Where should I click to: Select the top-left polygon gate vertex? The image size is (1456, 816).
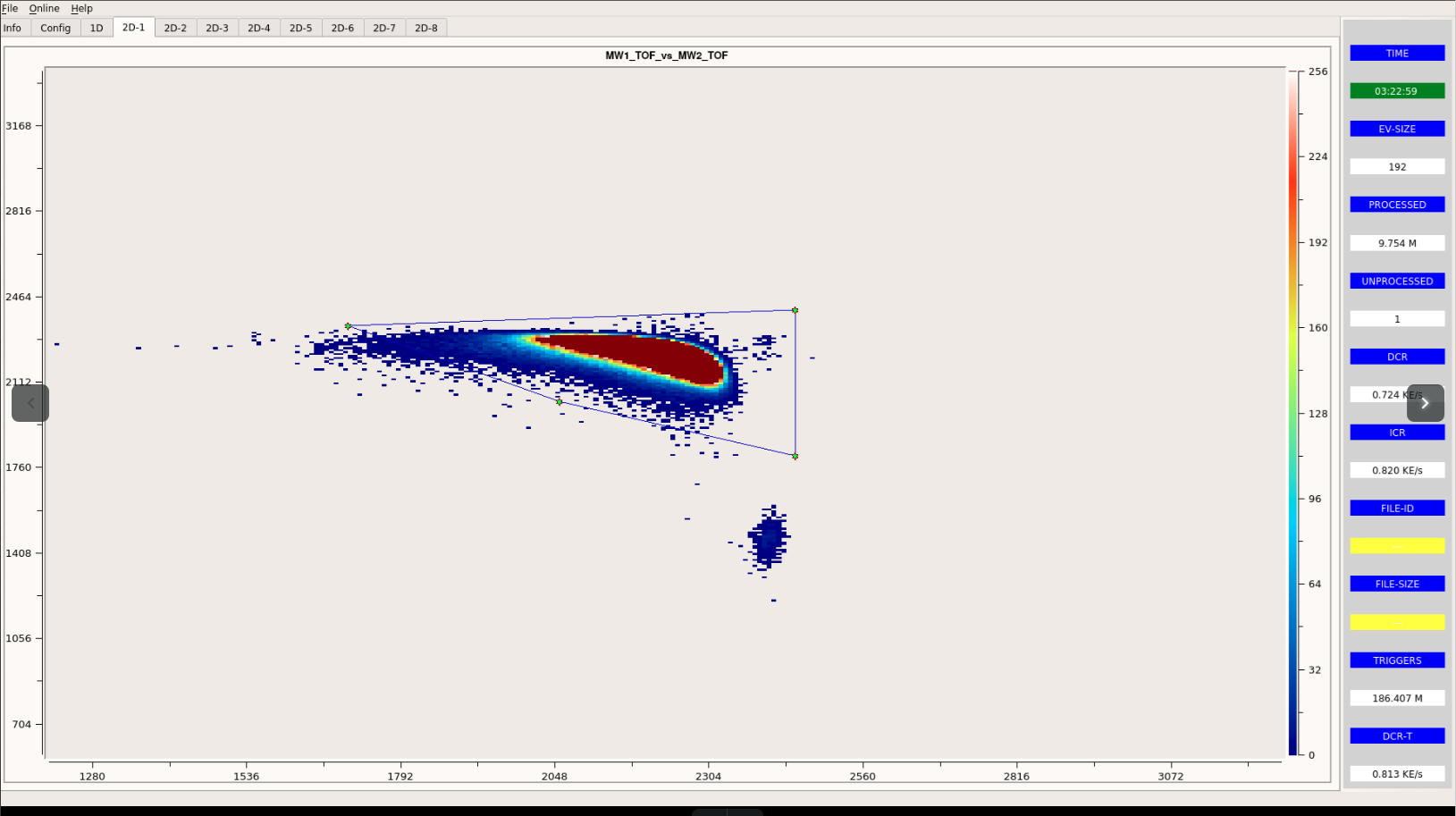348,326
